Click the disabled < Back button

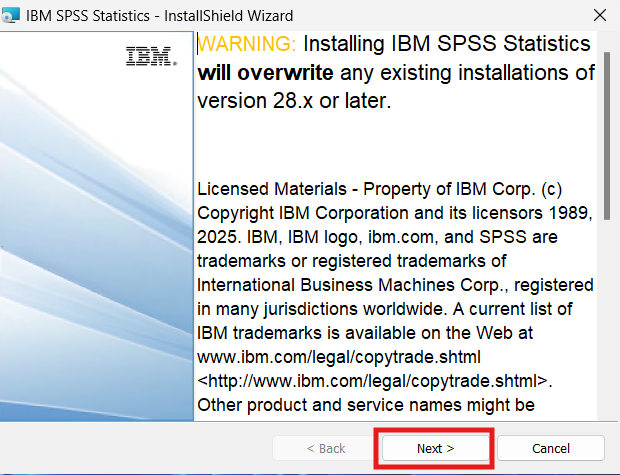(x=326, y=448)
